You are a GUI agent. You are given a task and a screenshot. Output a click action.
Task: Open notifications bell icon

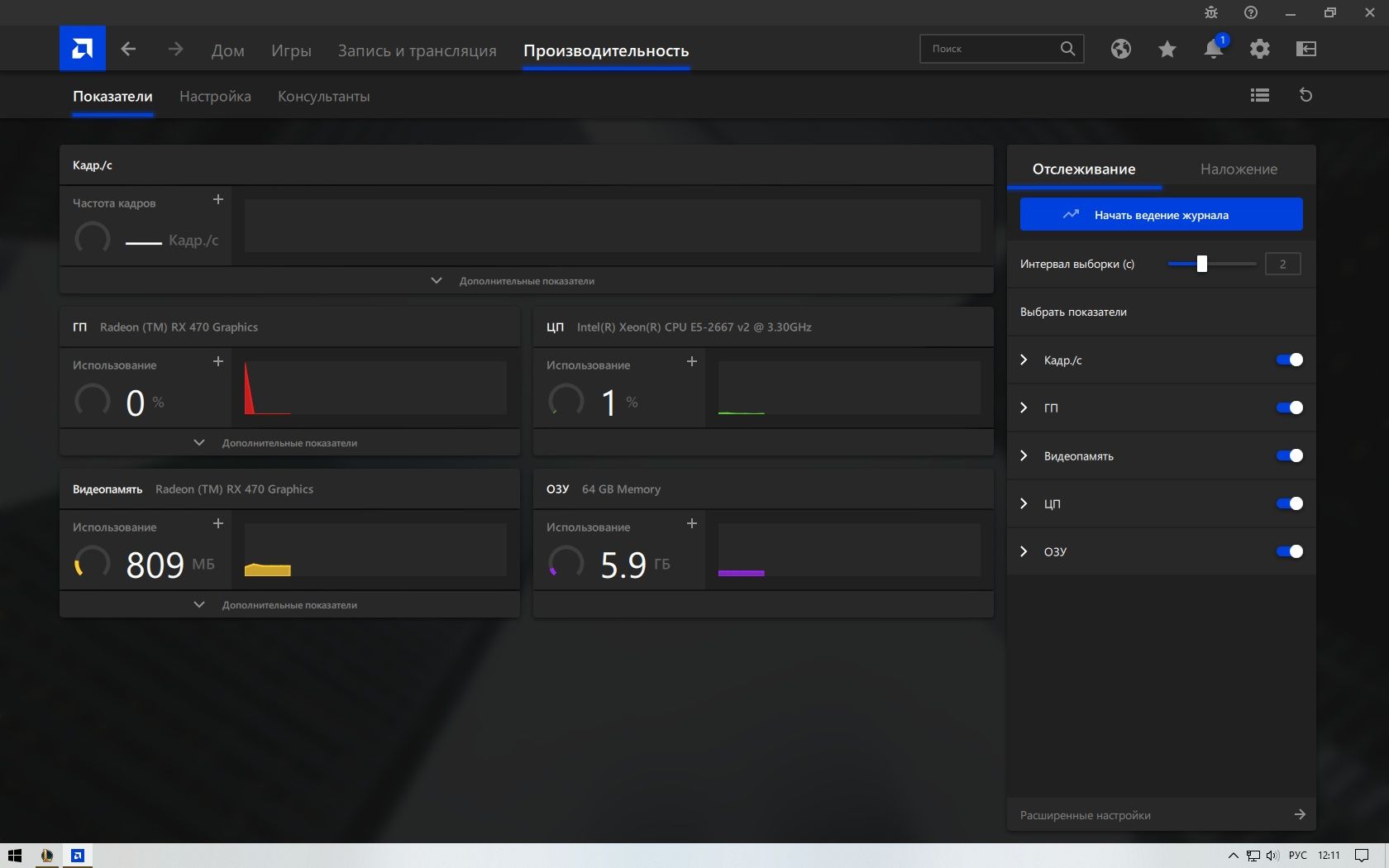1213,49
